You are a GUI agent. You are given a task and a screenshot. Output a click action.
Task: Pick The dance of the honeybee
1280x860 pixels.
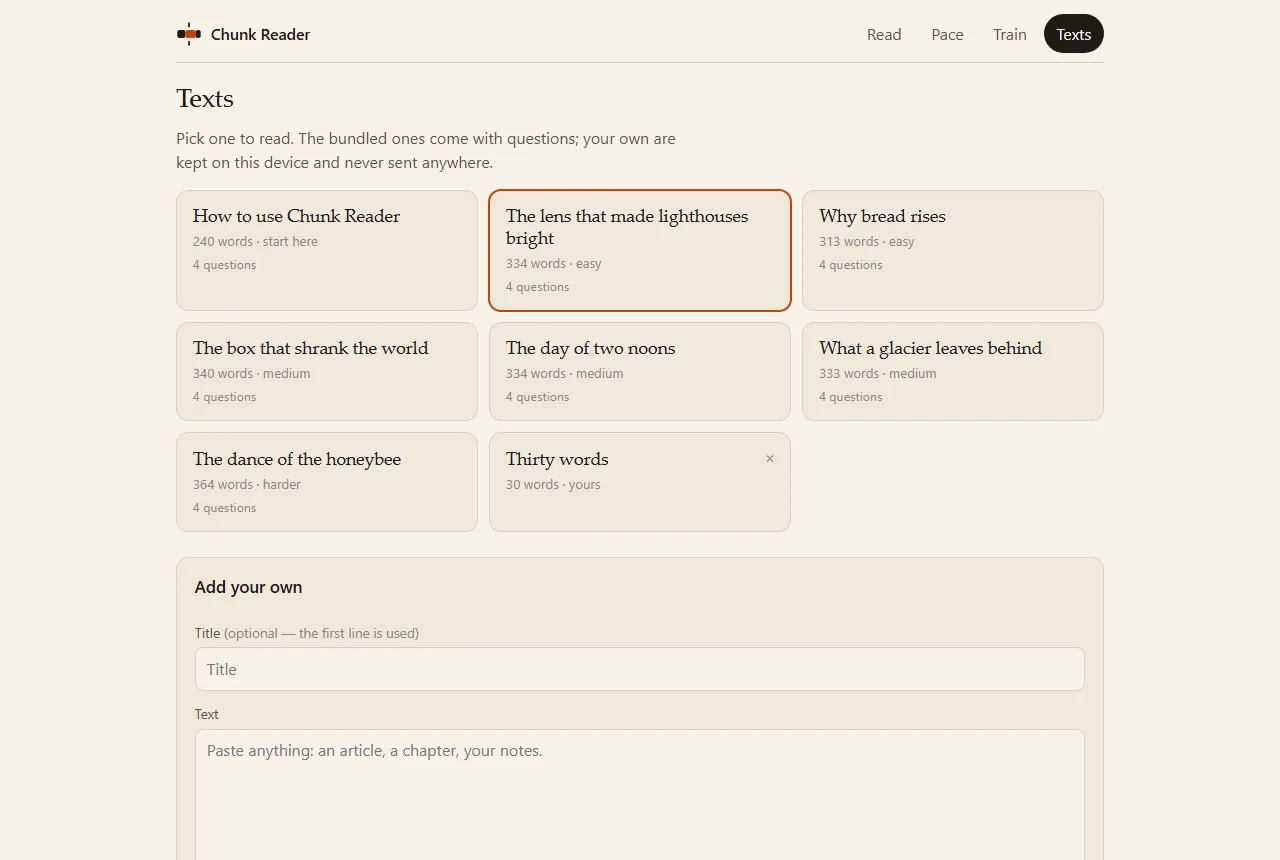pyautogui.click(x=327, y=482)
